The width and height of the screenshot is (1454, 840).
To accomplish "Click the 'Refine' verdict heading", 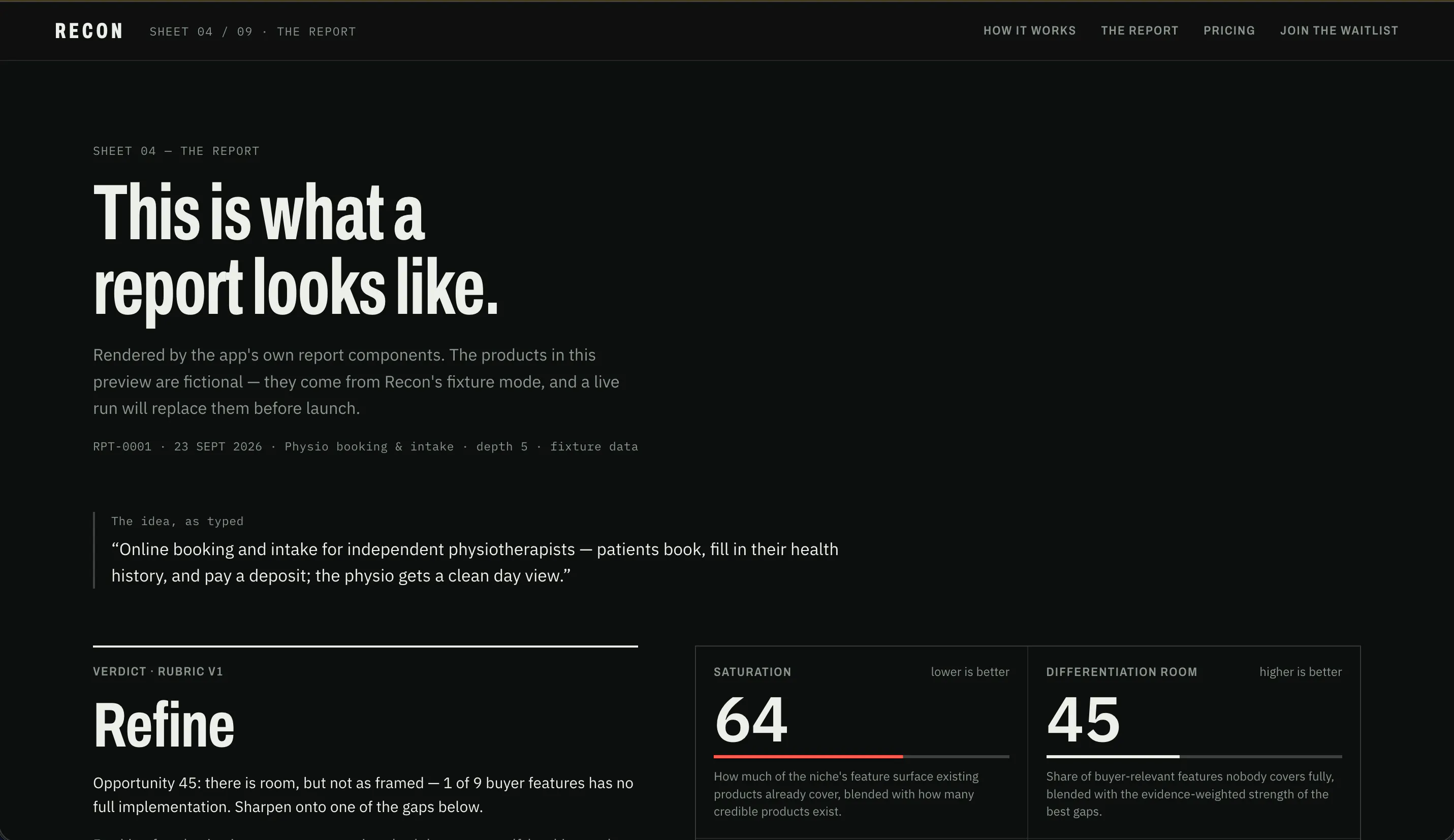I will 164,725.
